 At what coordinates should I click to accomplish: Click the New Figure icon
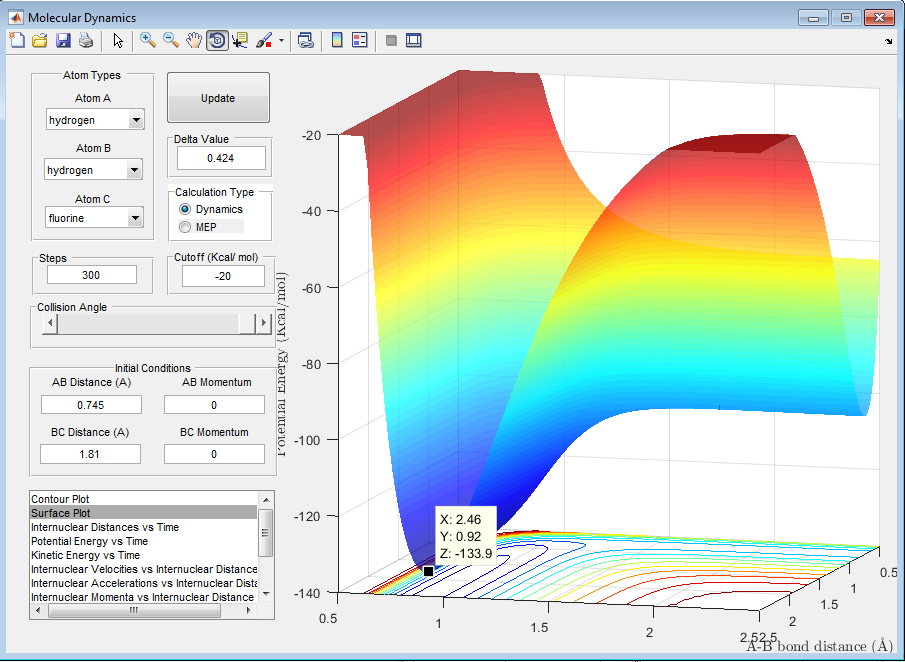coord(17,40)
